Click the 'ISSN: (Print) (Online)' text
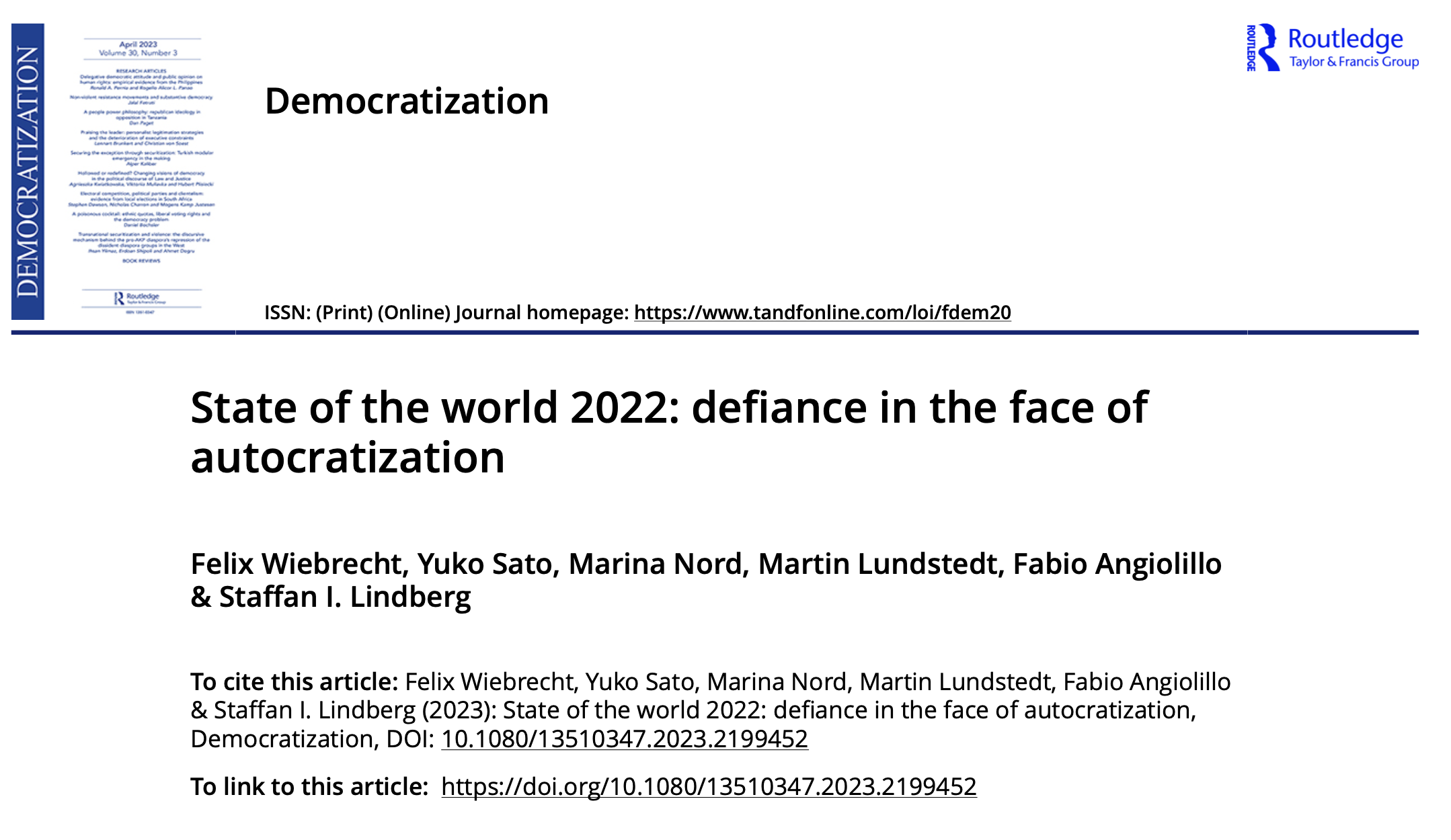Image resolution: width=1451 pixels, height=840 pixels. coord(356,312)
